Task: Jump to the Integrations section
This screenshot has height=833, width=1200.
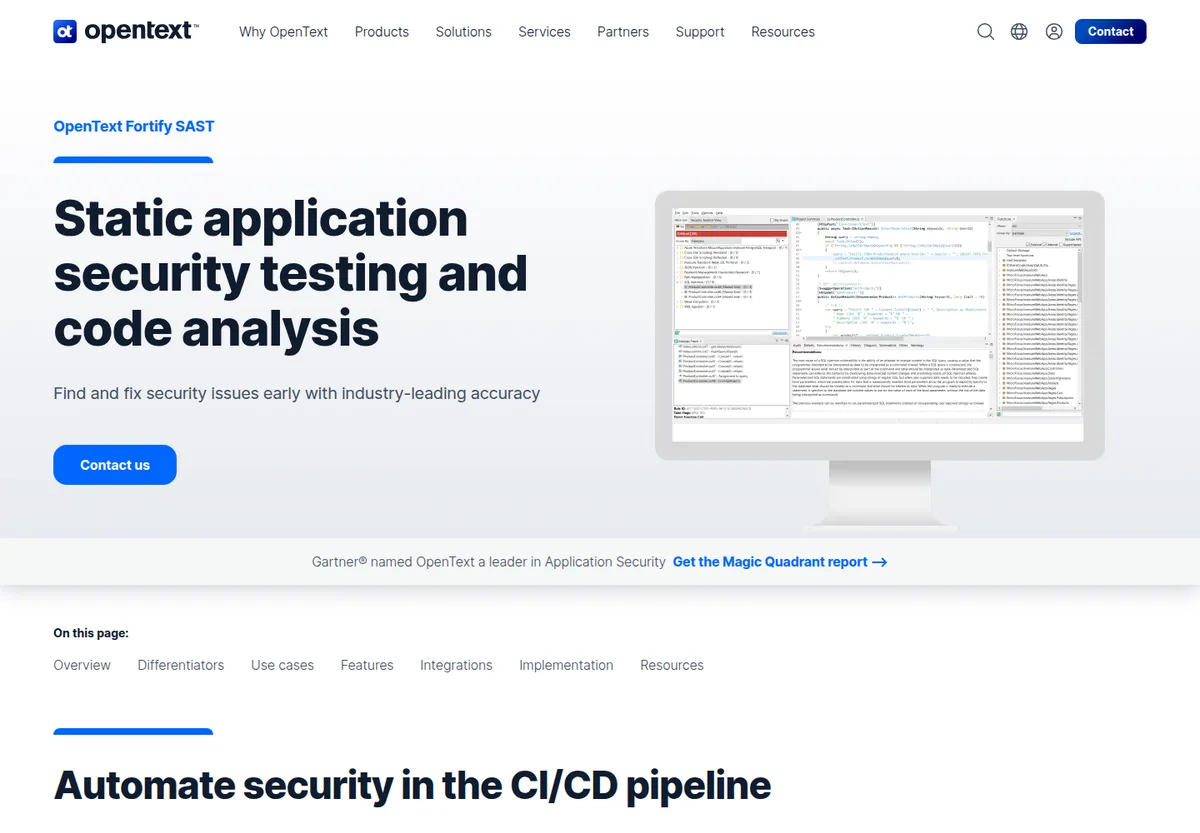Action: tap(456, 665)
